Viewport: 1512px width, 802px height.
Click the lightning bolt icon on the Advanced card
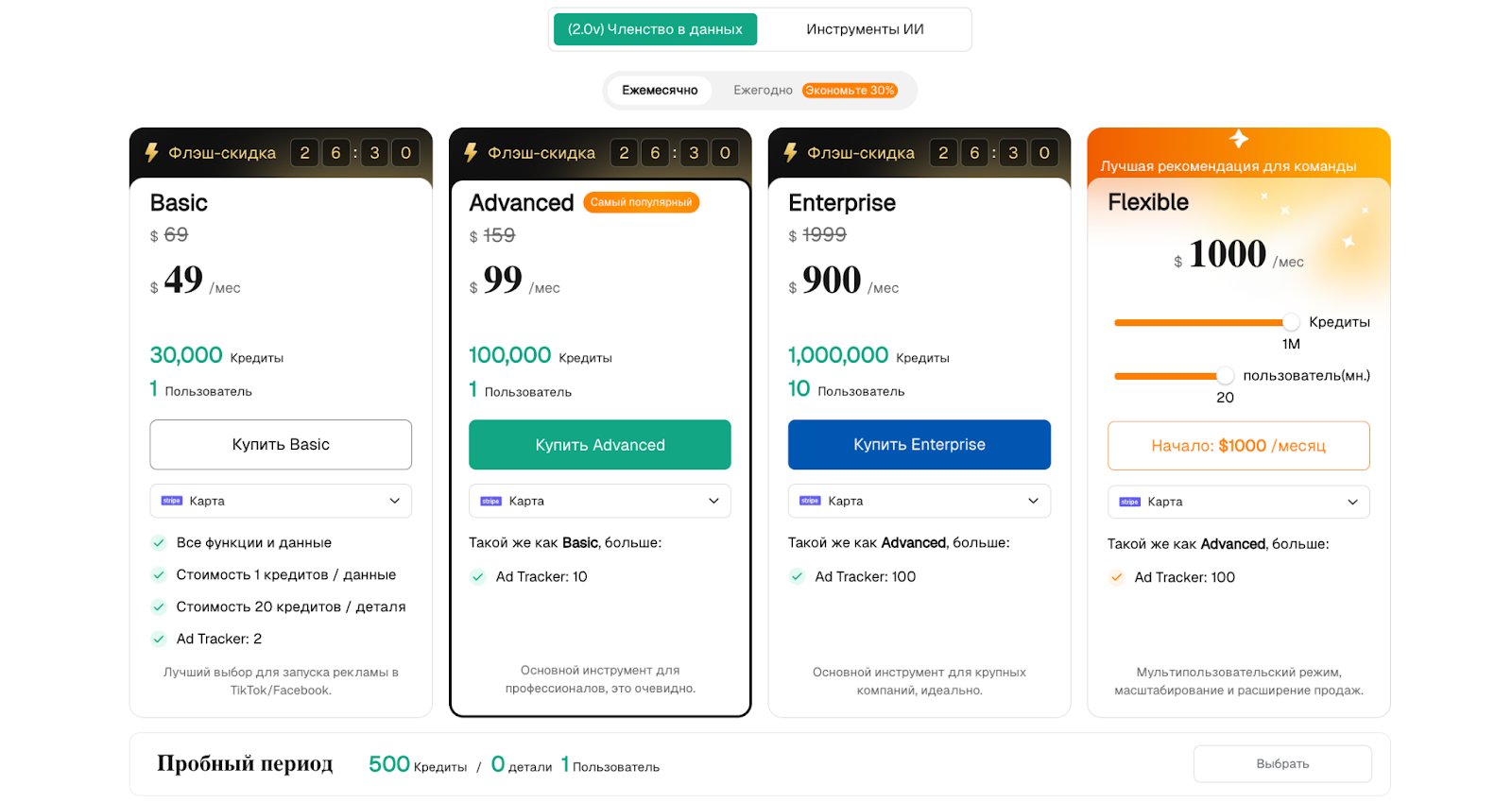coord(471,152)
